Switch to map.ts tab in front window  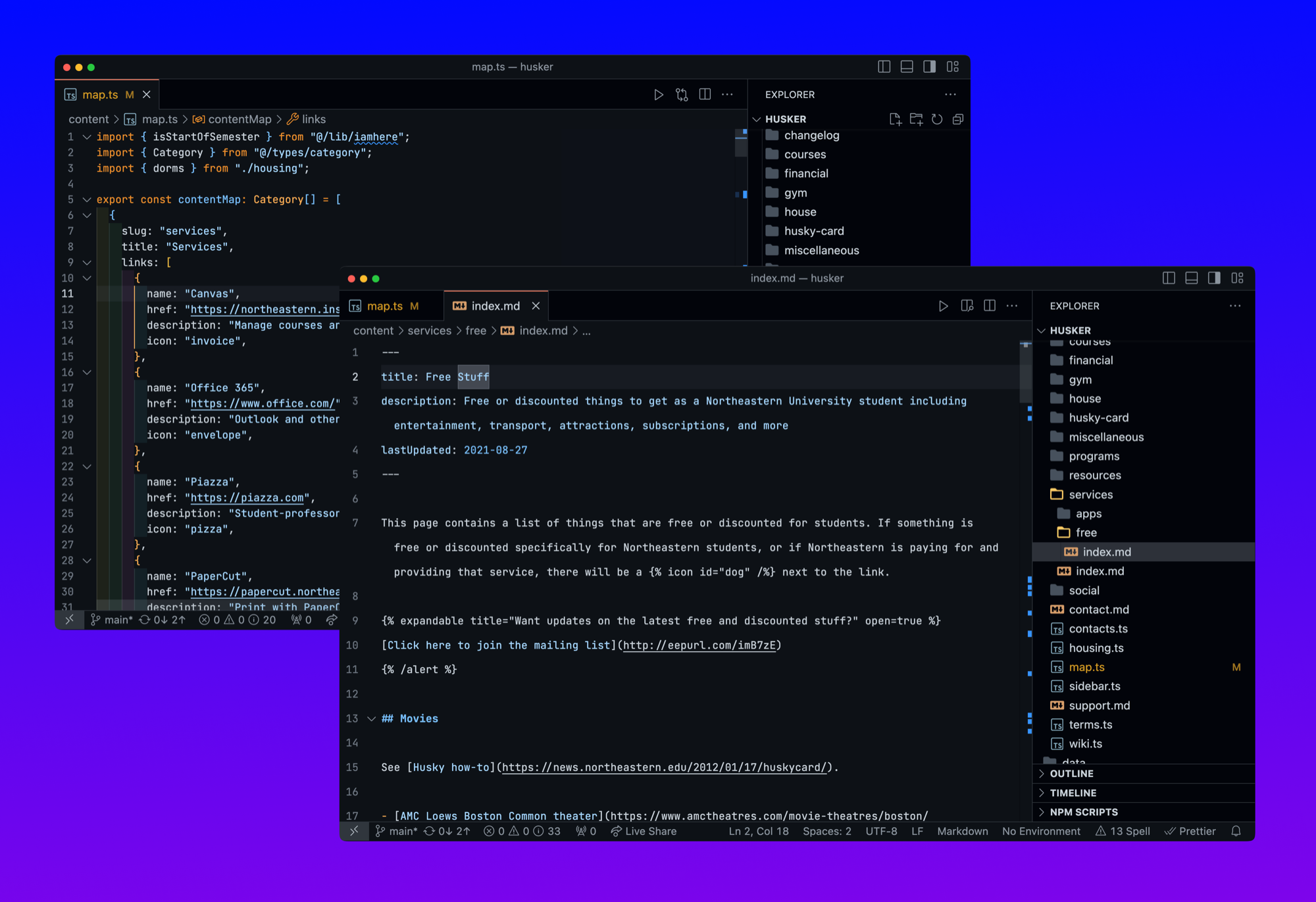point(385,306)
